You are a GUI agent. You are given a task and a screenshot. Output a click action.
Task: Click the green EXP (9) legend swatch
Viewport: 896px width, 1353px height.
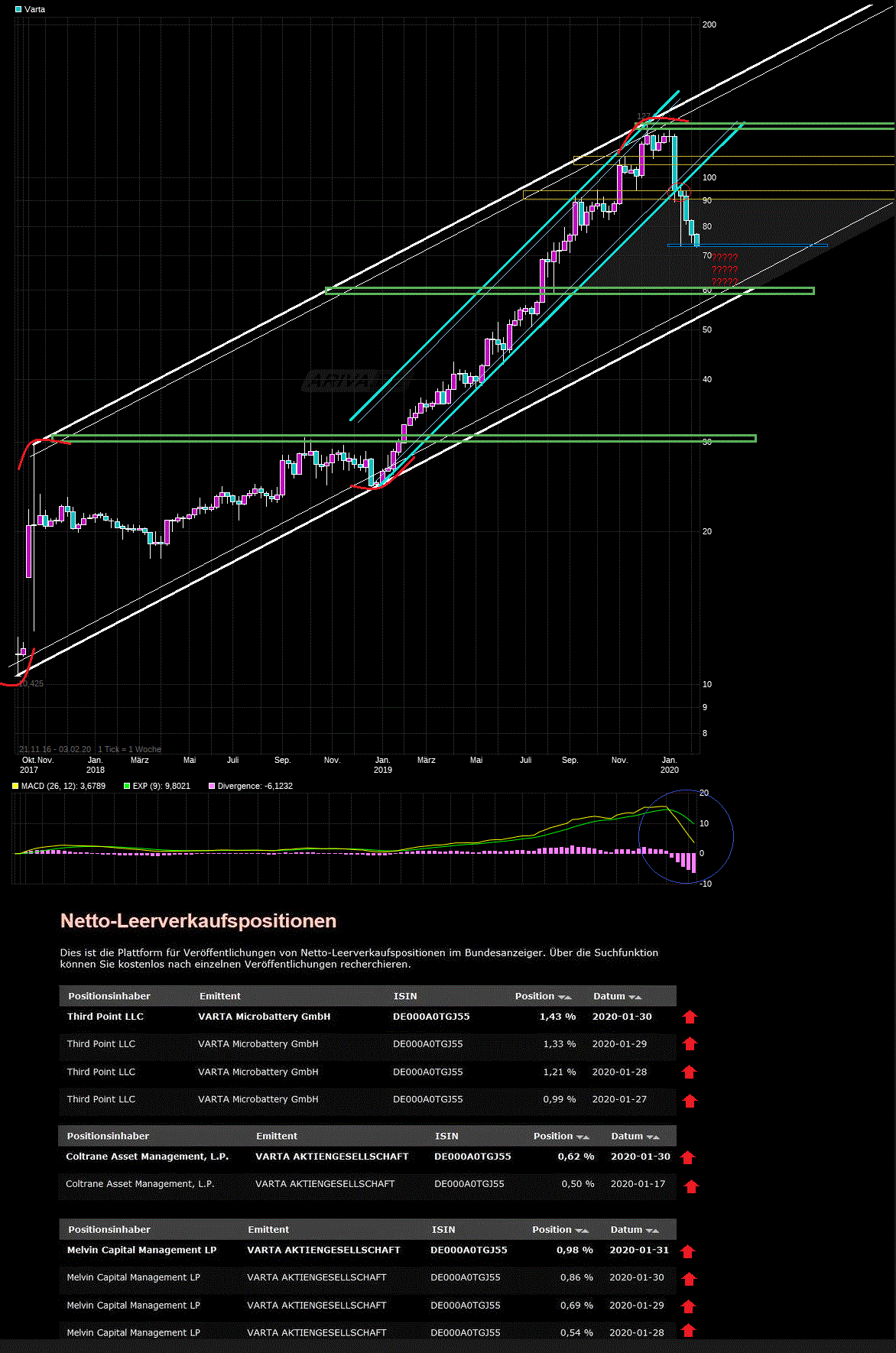(127, 786)
